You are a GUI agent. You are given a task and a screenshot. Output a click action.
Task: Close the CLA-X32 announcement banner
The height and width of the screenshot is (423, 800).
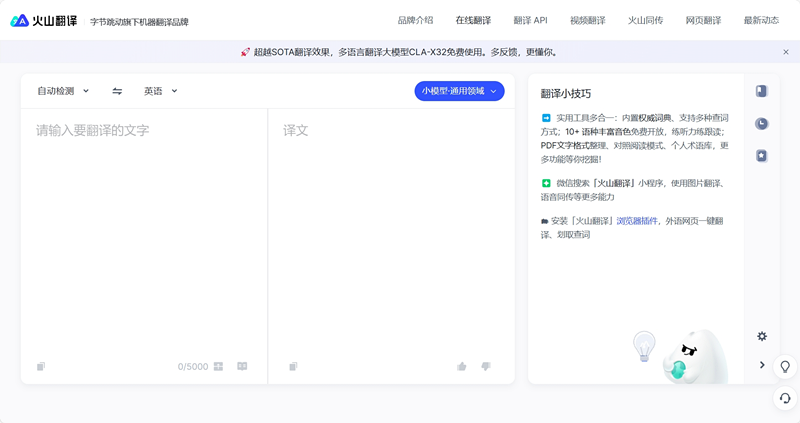(x=786, y=52)
